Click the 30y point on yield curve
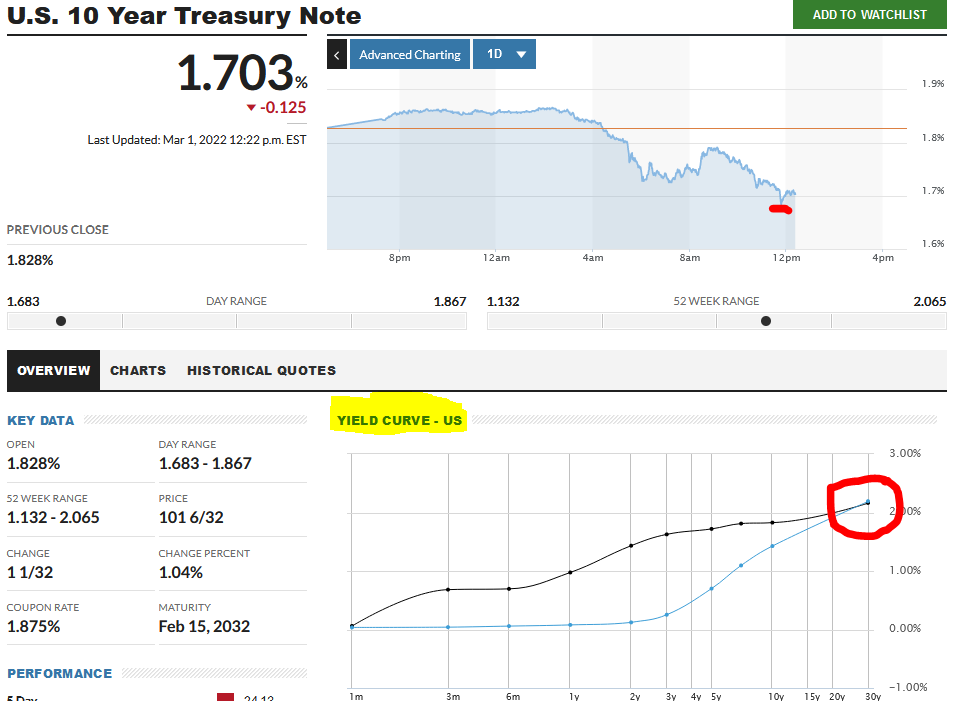The image size is (962, 701). click(x=868, y=502)
